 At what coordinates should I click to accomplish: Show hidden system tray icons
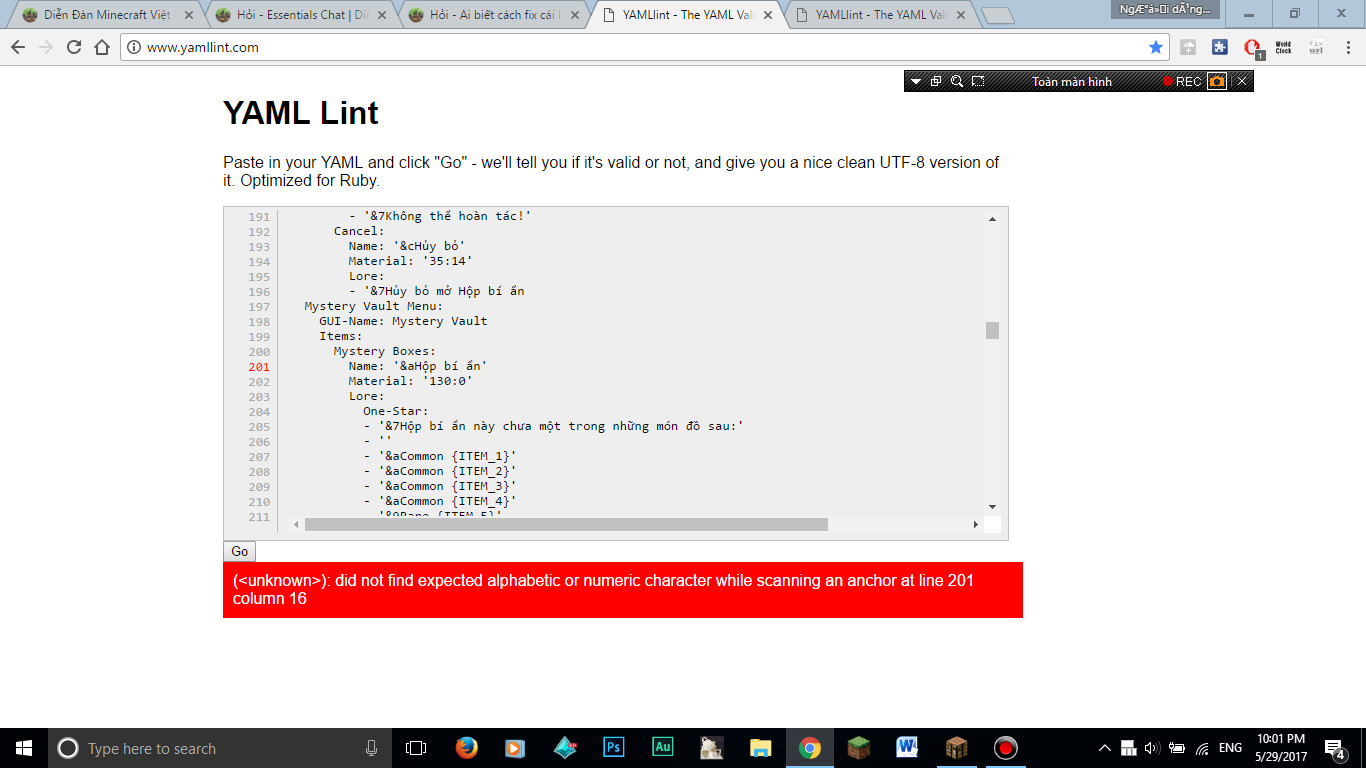click(x=1104, y=748)
